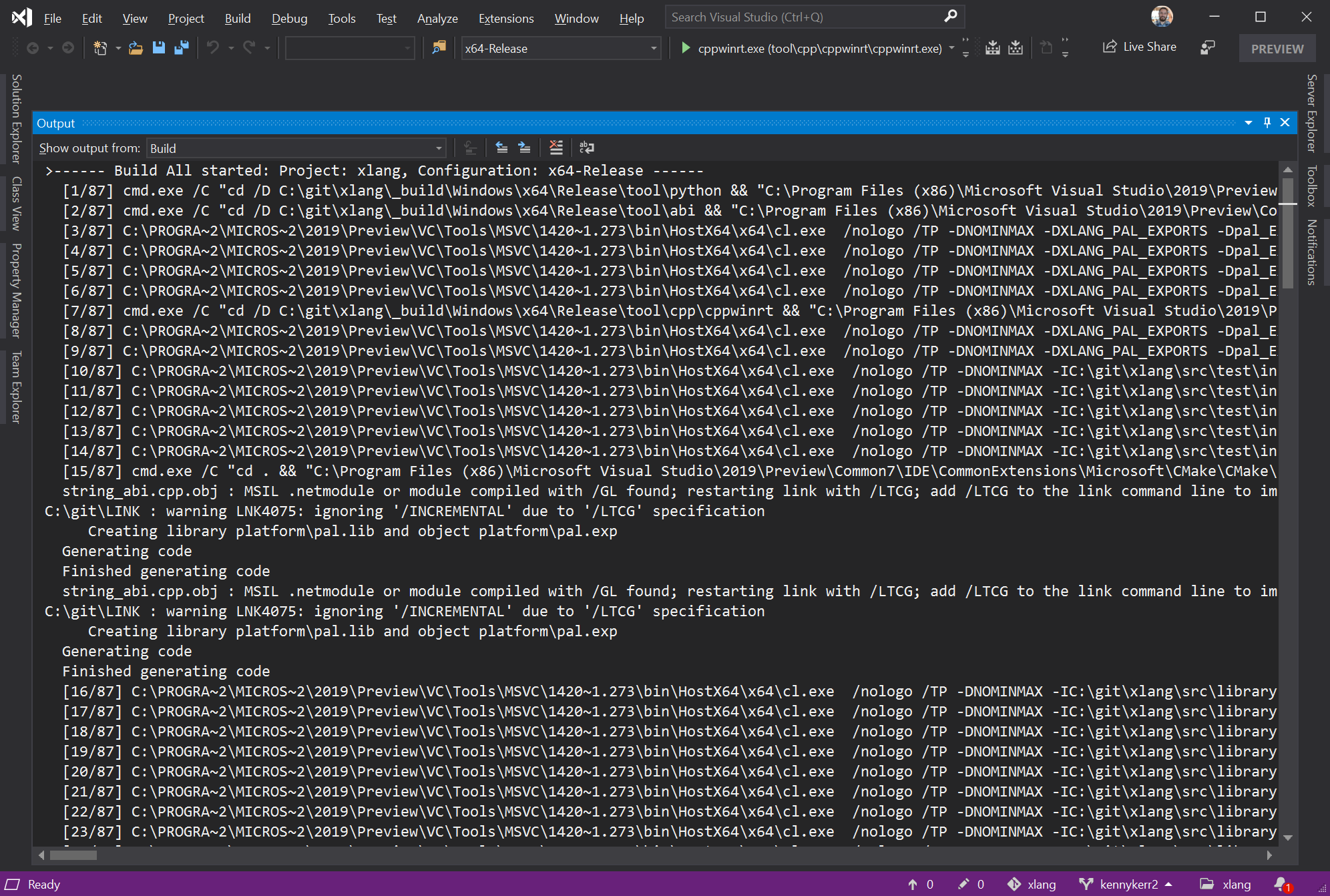Save all files with Save All icon
The image size is (1330, 896).
coord(181,47)
